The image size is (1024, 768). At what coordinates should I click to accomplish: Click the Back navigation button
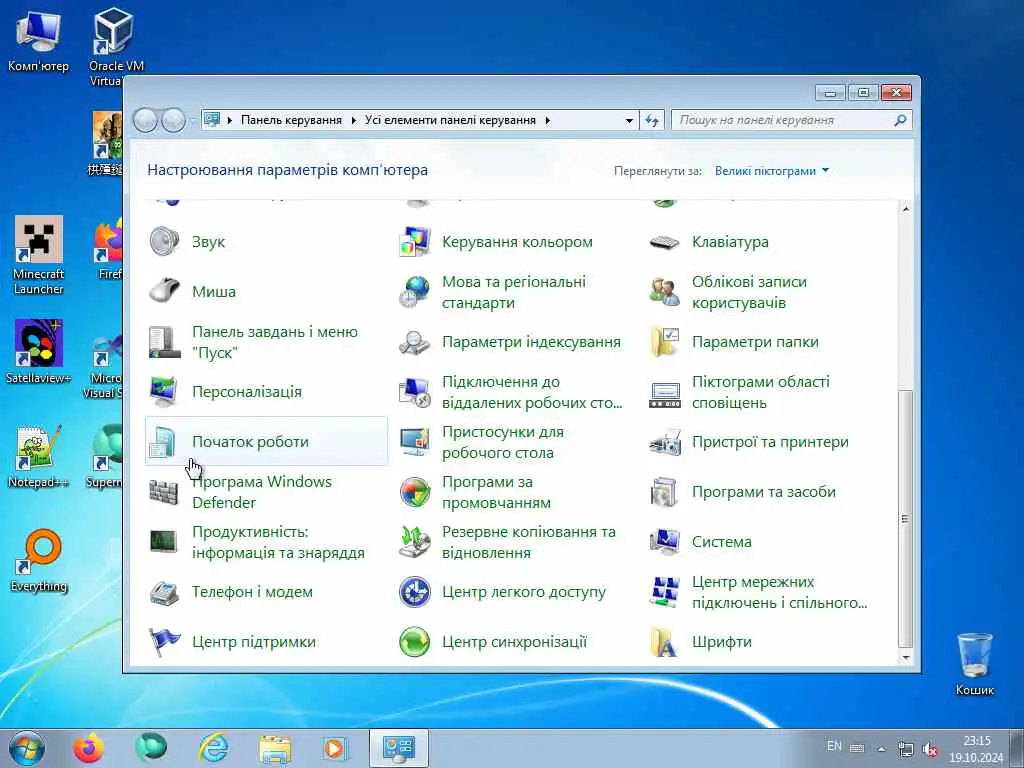[x=145, y=120]
